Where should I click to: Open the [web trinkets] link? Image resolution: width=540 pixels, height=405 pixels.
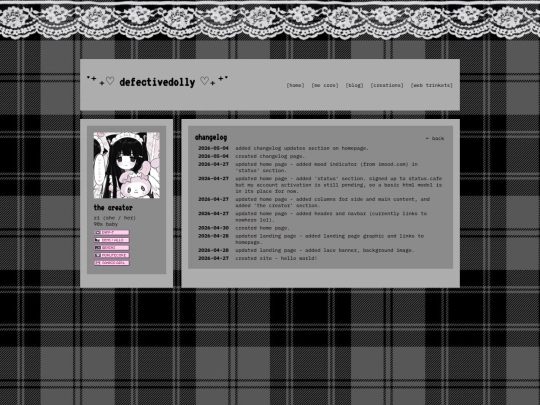[x=431, y=85]
